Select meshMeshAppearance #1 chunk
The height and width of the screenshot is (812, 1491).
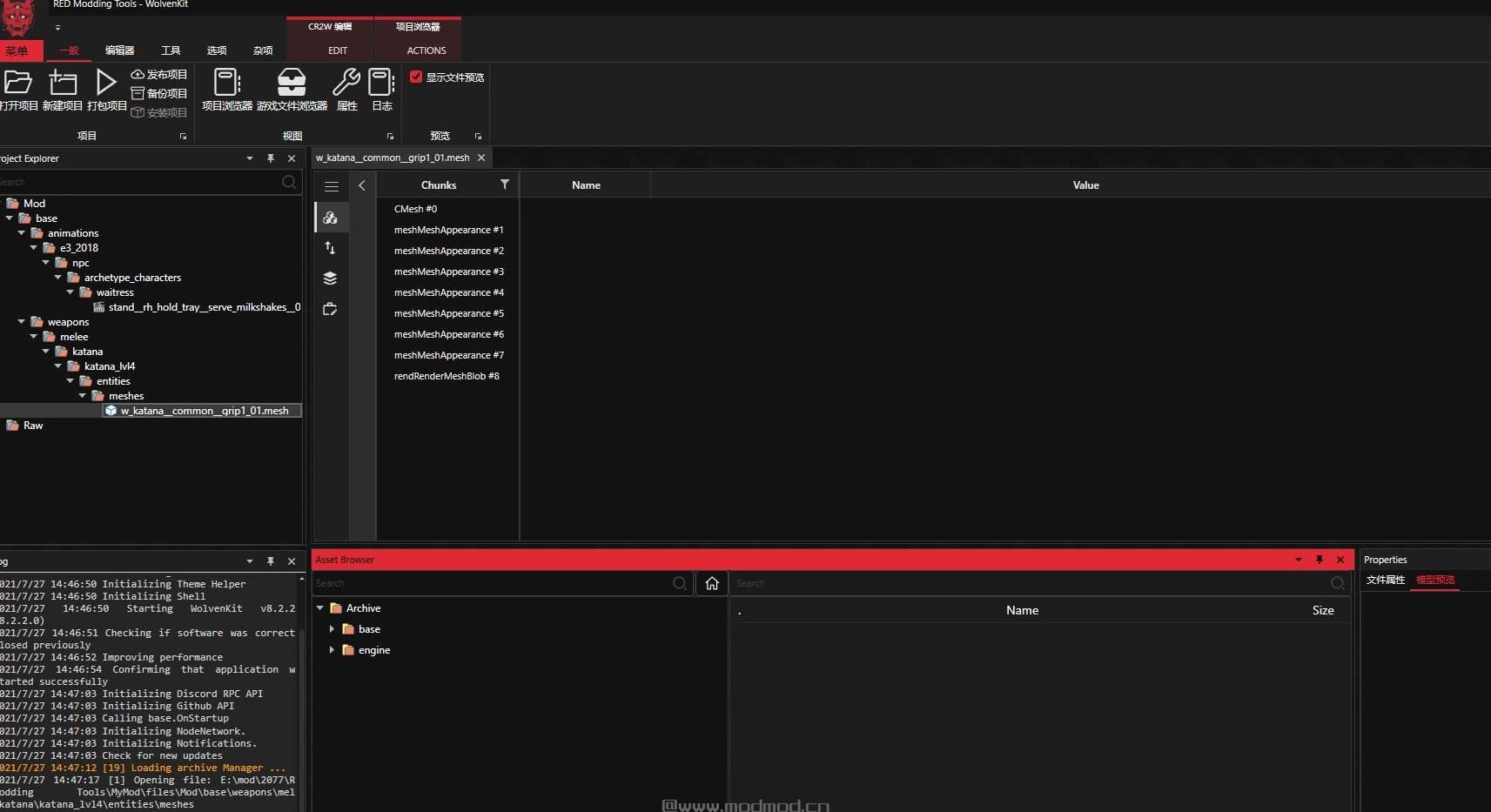(447, 230)
